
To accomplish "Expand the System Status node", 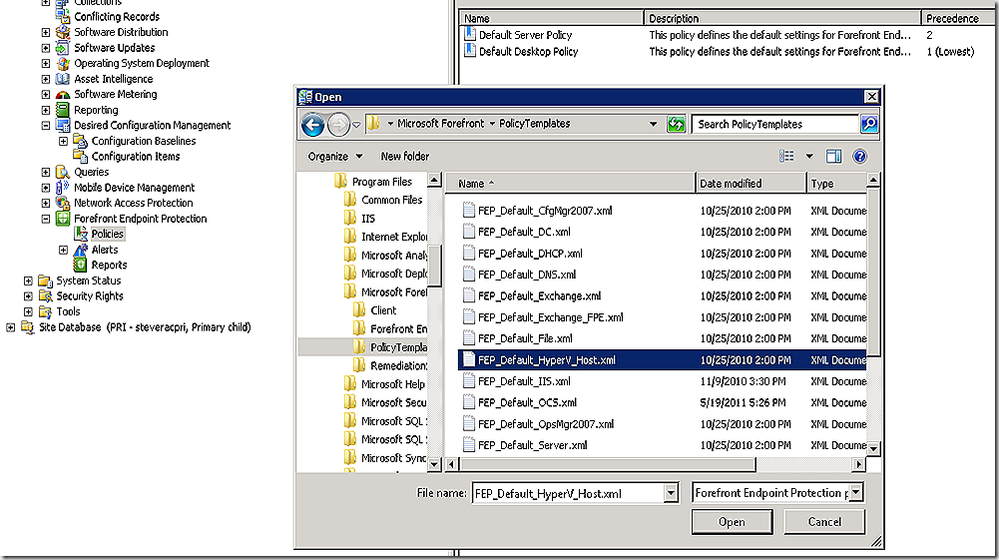I will [x=28, y=280].
